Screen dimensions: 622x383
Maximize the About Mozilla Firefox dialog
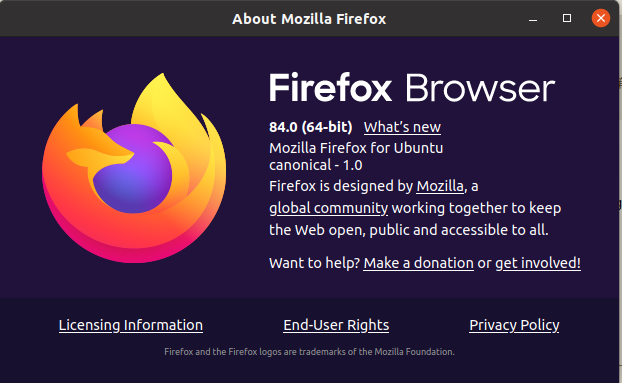click(x=567, y=18)
